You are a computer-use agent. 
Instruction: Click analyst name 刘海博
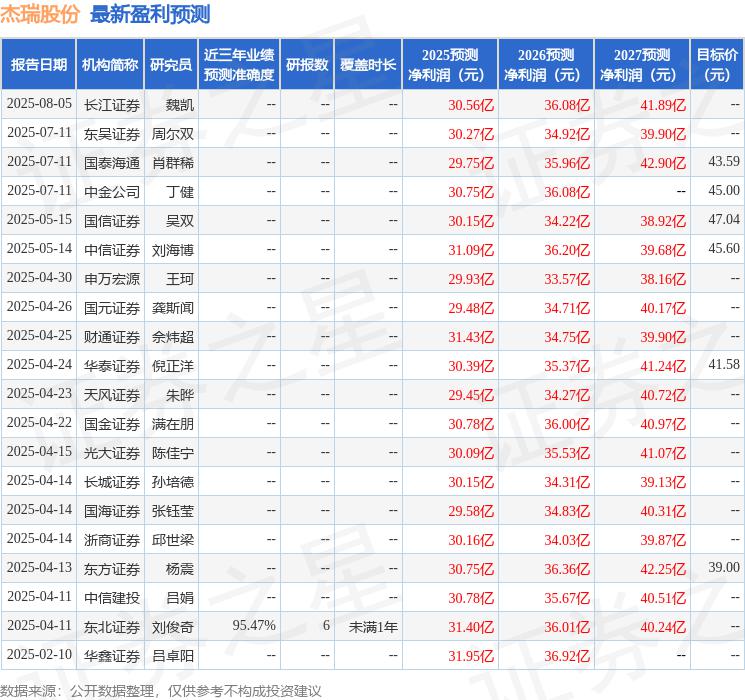(172, 250)
